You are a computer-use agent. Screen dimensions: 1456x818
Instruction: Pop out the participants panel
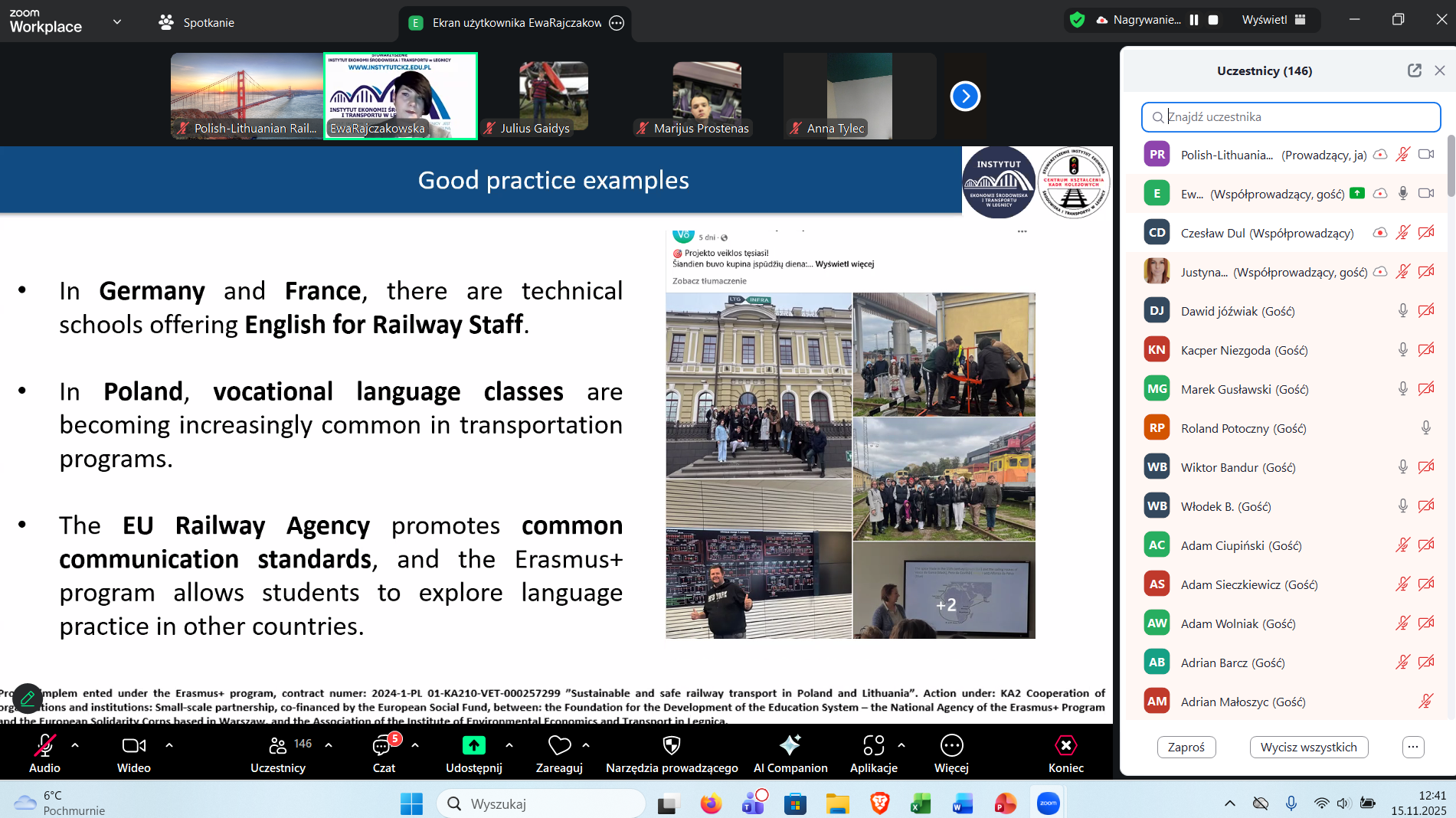[x=1414, y=70]
